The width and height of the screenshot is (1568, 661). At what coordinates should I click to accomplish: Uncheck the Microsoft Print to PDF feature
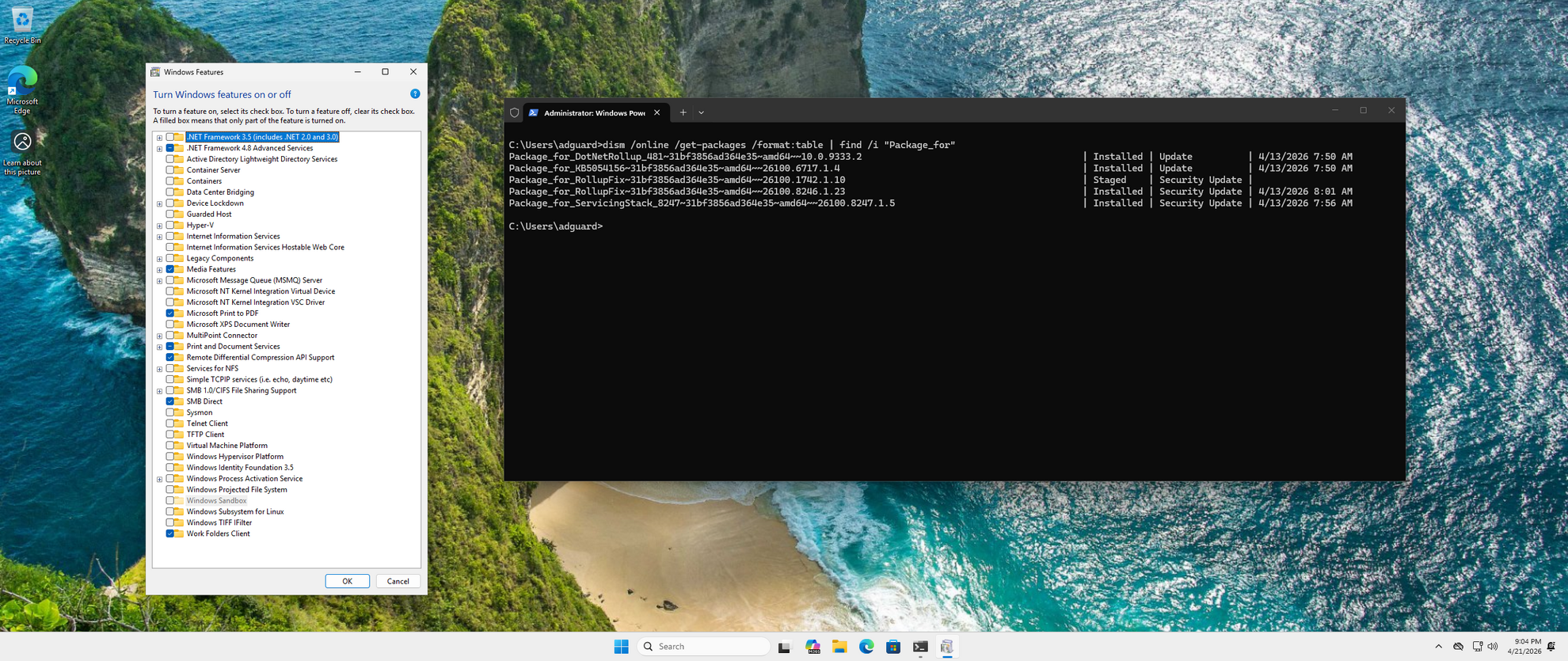coord(170,313)
